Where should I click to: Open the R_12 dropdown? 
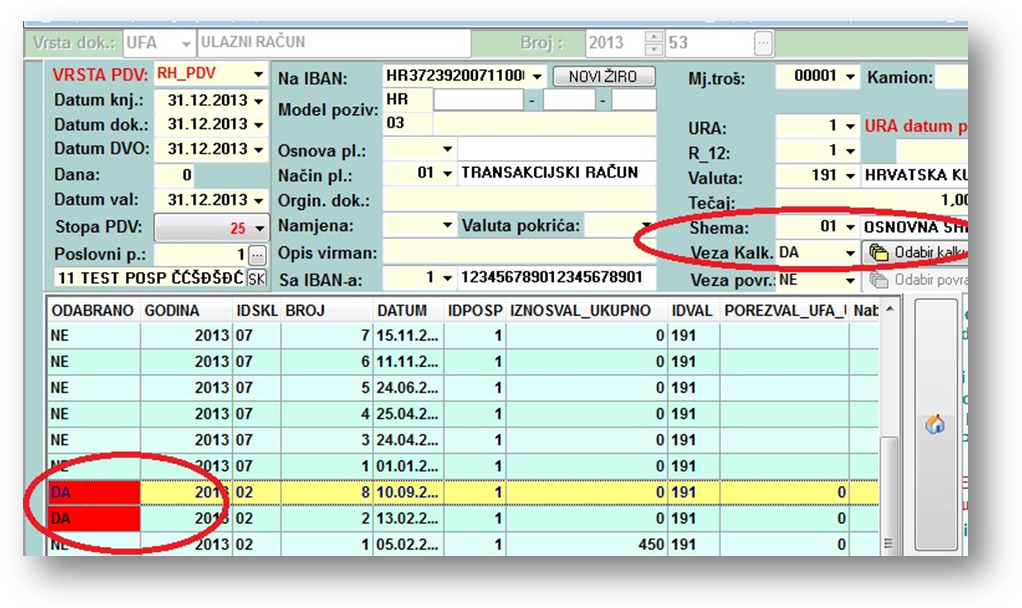tap(850, 151)
